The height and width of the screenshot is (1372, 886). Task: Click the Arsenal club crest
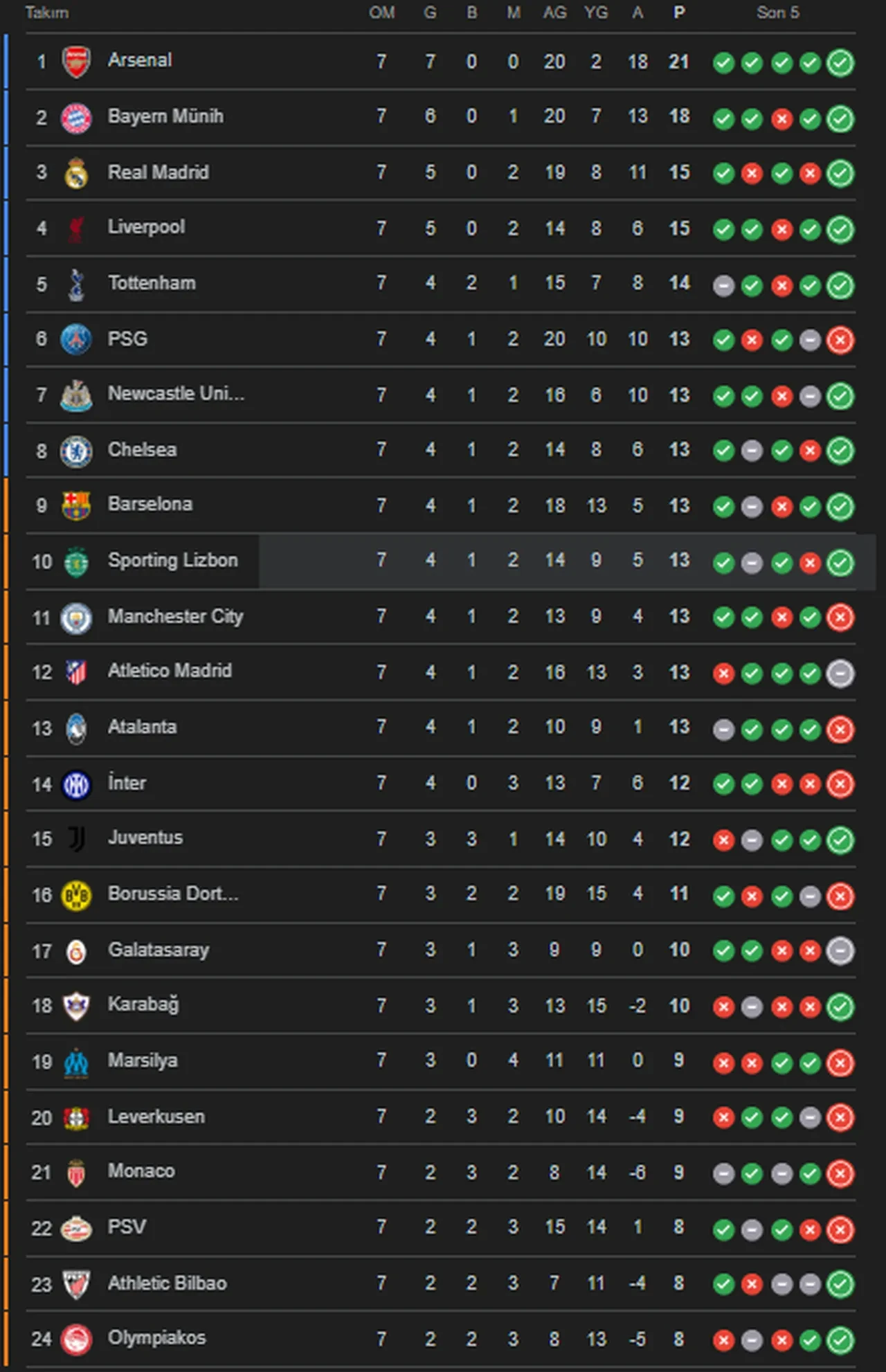(x=76, y=62)
